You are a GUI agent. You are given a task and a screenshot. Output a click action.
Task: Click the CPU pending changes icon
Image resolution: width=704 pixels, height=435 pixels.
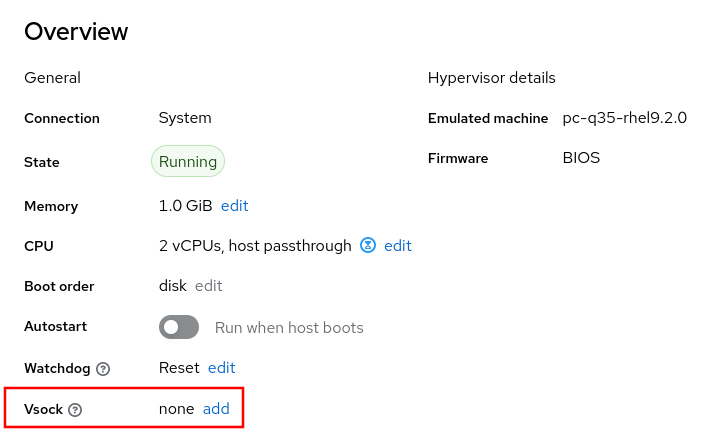(368, 246)
